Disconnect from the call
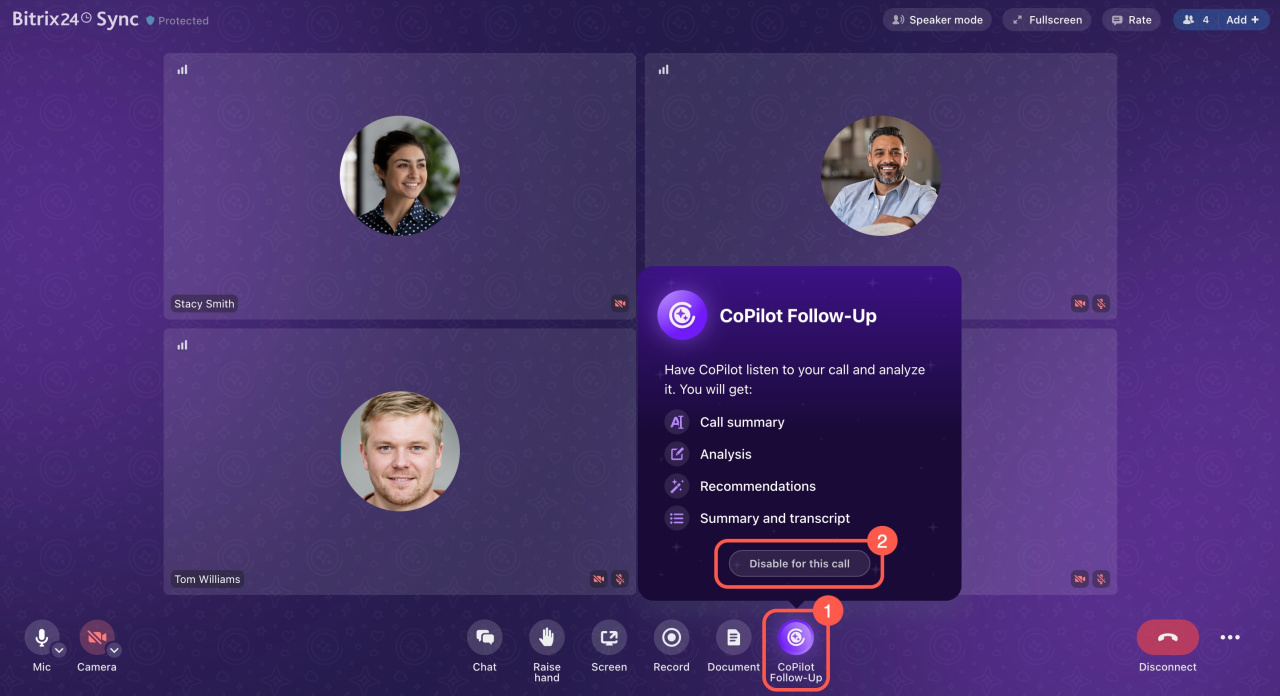 tap(1167, 638)
